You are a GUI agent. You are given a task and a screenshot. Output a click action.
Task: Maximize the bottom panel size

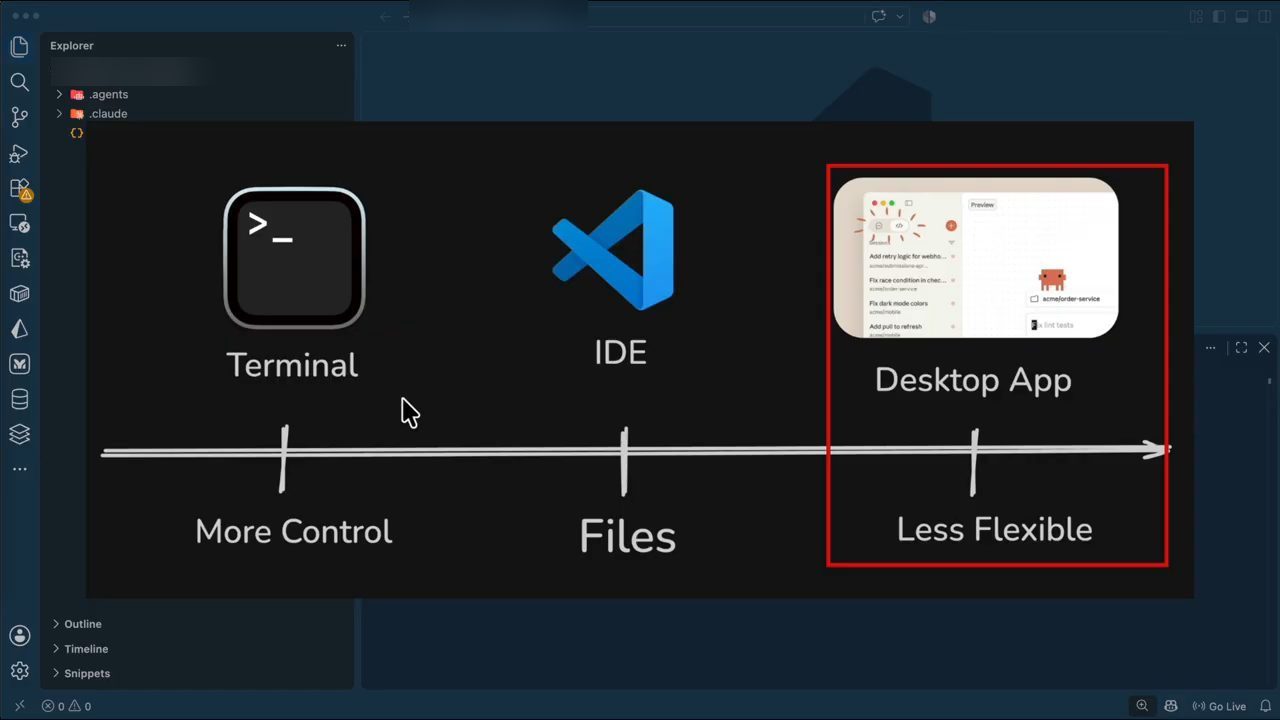[1241, 348]
